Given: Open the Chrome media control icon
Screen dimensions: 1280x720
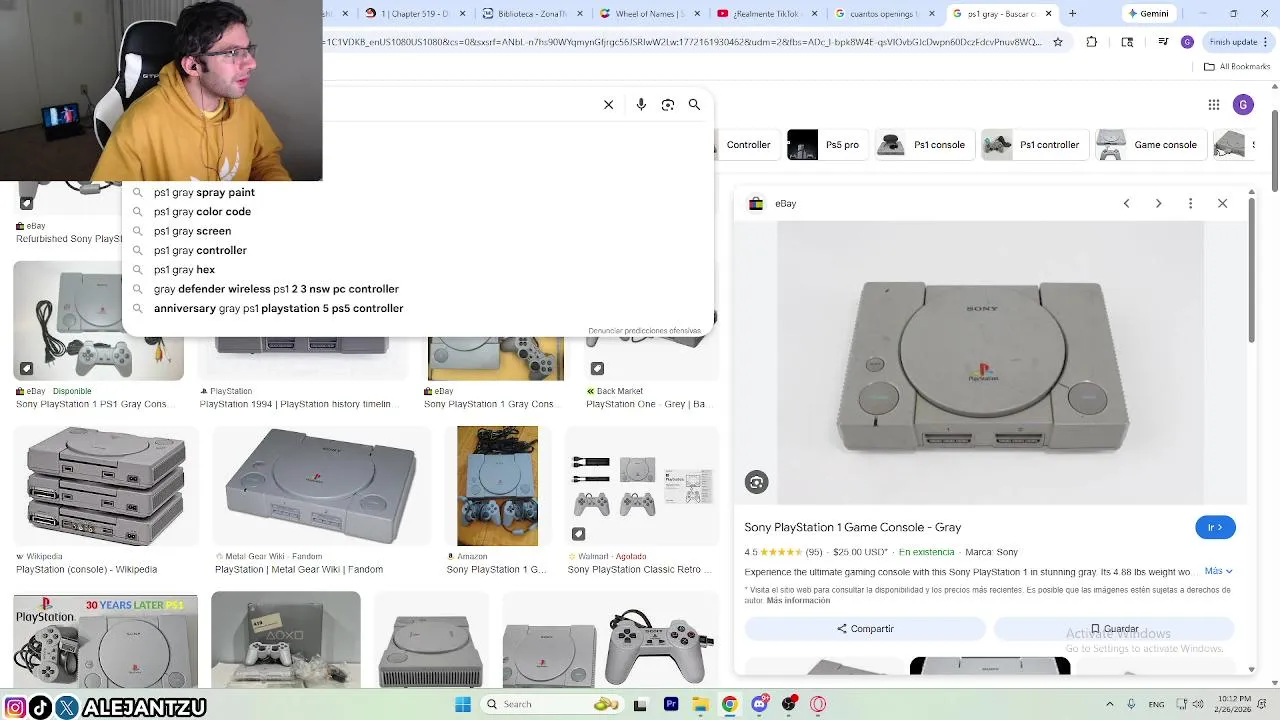Looking at the screenshot, I should click(1163, 42).
